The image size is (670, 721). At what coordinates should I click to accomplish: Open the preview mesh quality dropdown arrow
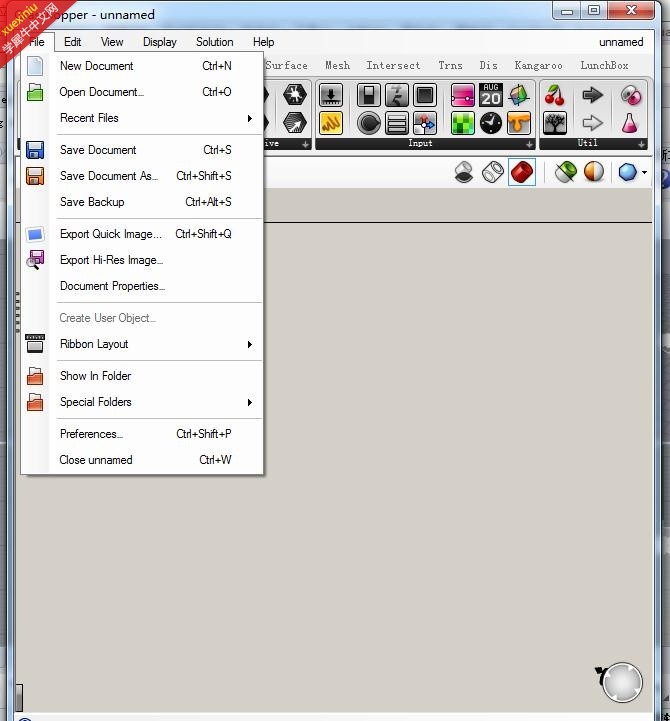point(644,172)
